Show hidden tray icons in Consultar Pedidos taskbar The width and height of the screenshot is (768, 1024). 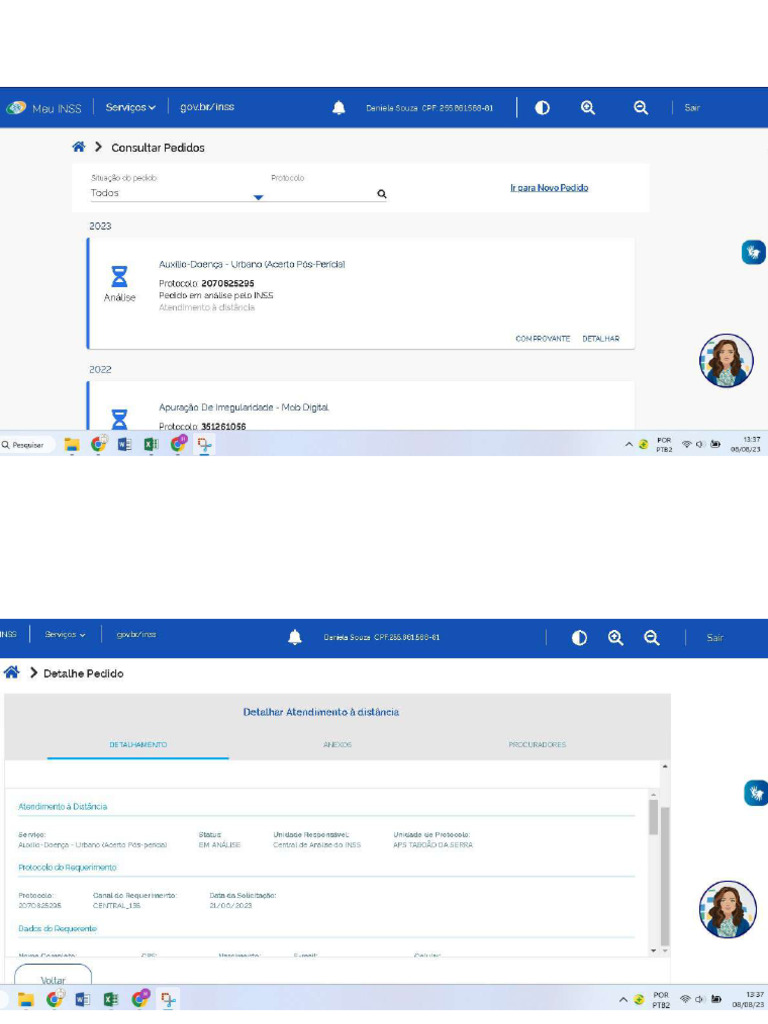pyautogui.click(x=628, y=445)
